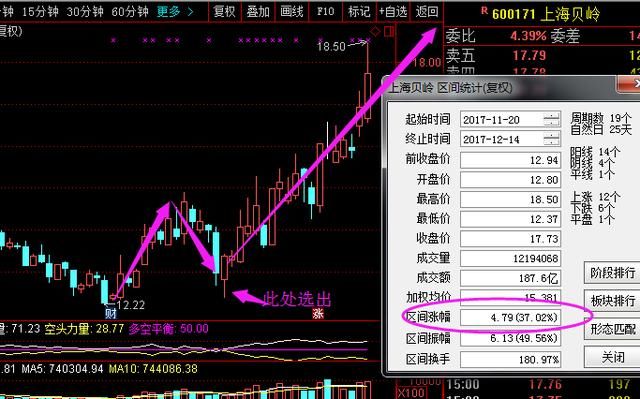640x399 pixels.
Task: Click the 叠加 toolbar button
Action: pos(258,12)
